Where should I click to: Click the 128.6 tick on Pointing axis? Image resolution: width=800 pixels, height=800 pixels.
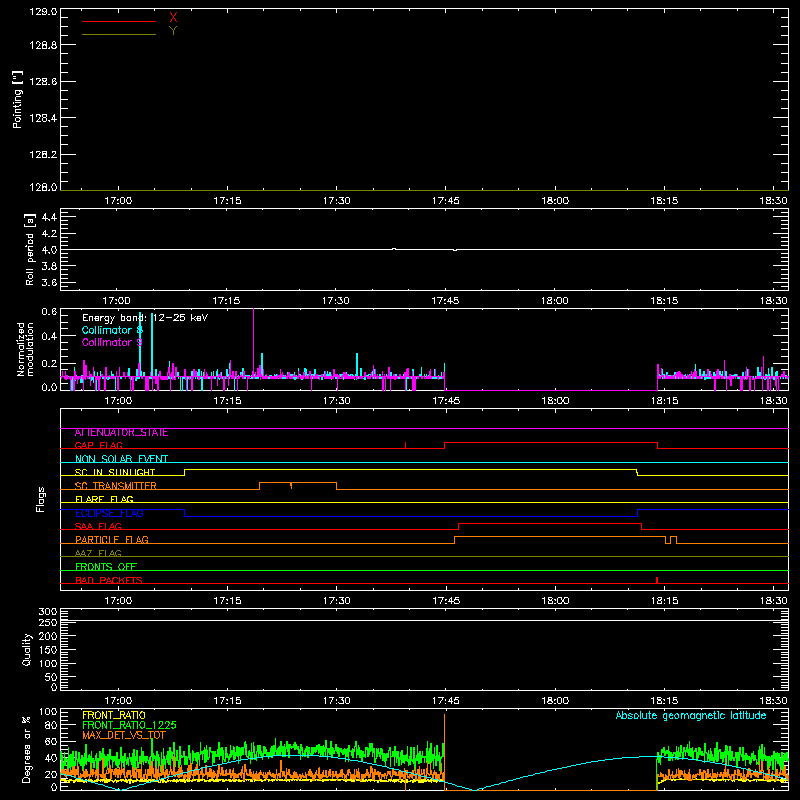43,81
